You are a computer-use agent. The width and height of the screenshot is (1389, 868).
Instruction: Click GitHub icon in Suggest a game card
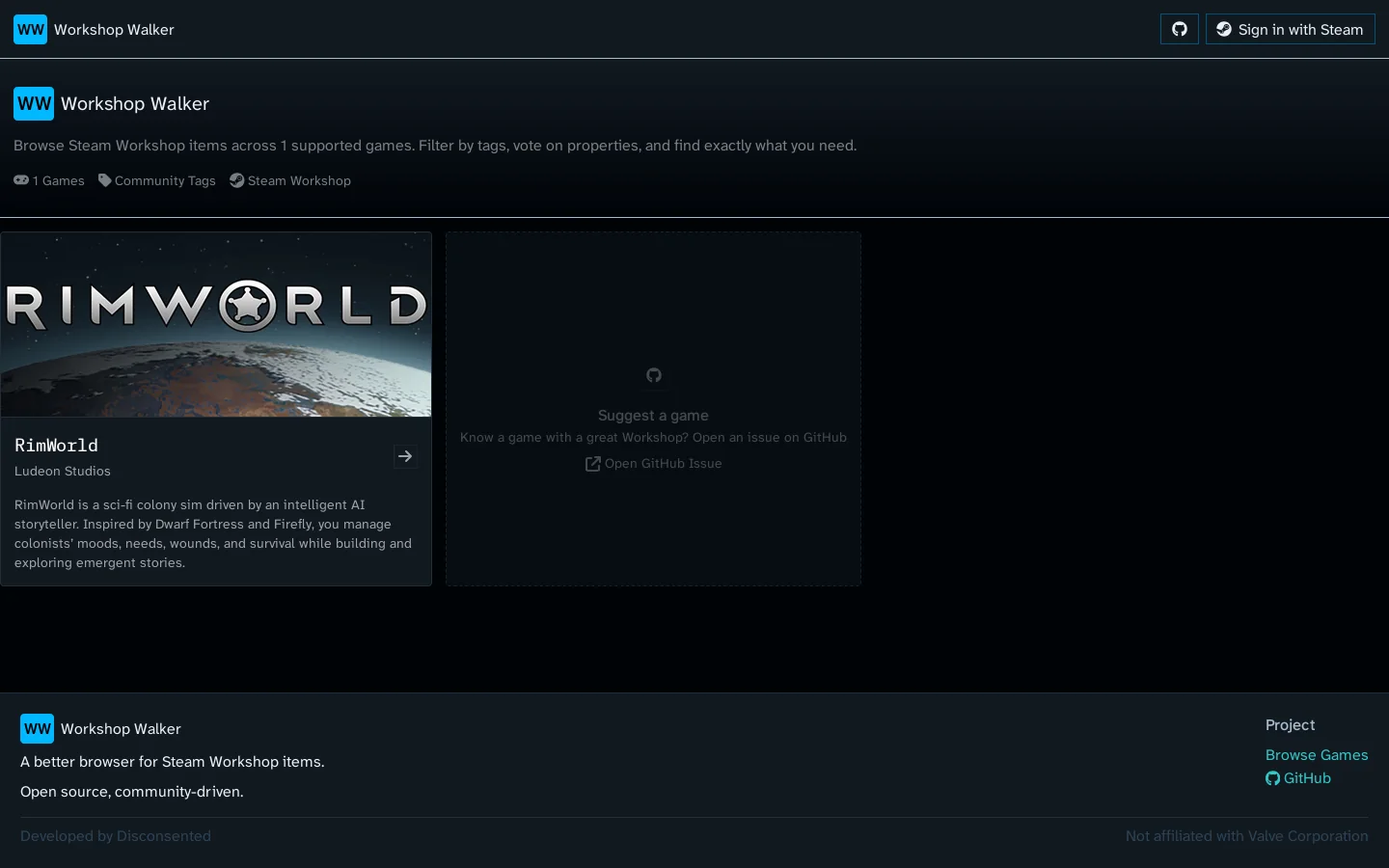tap(654, 375)
